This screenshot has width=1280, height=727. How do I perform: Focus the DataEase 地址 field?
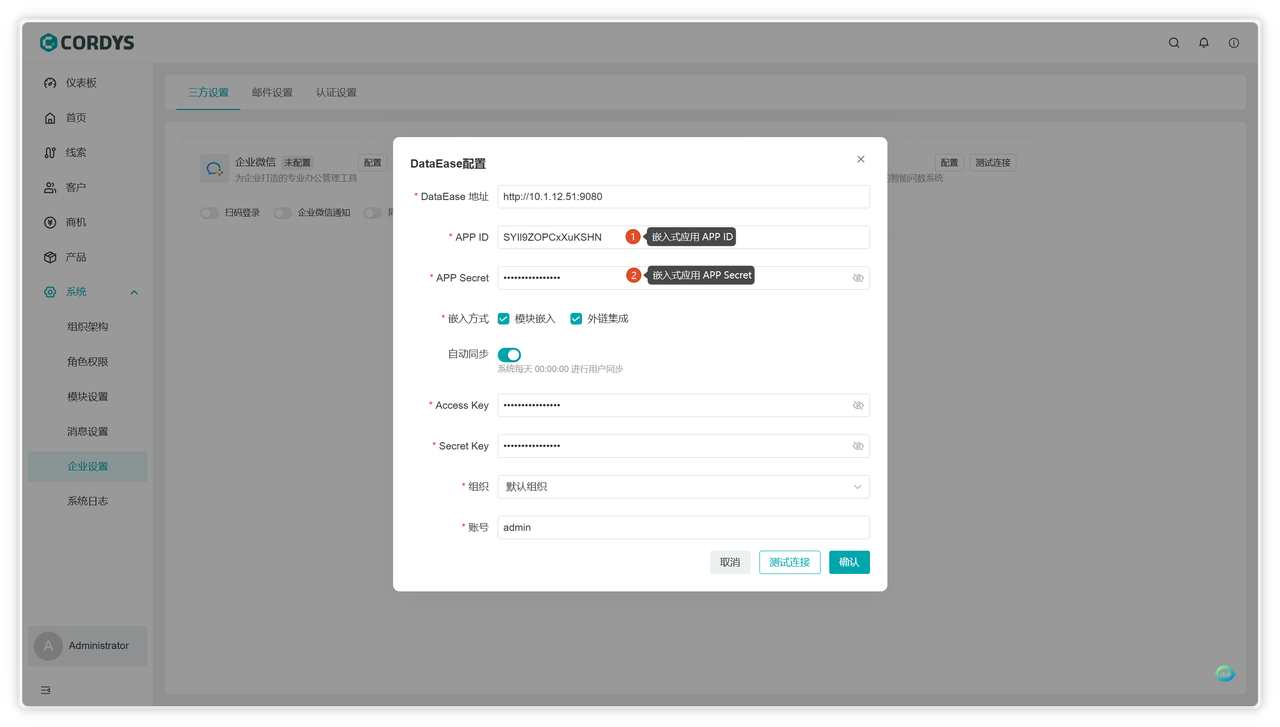tap(684, 197)
